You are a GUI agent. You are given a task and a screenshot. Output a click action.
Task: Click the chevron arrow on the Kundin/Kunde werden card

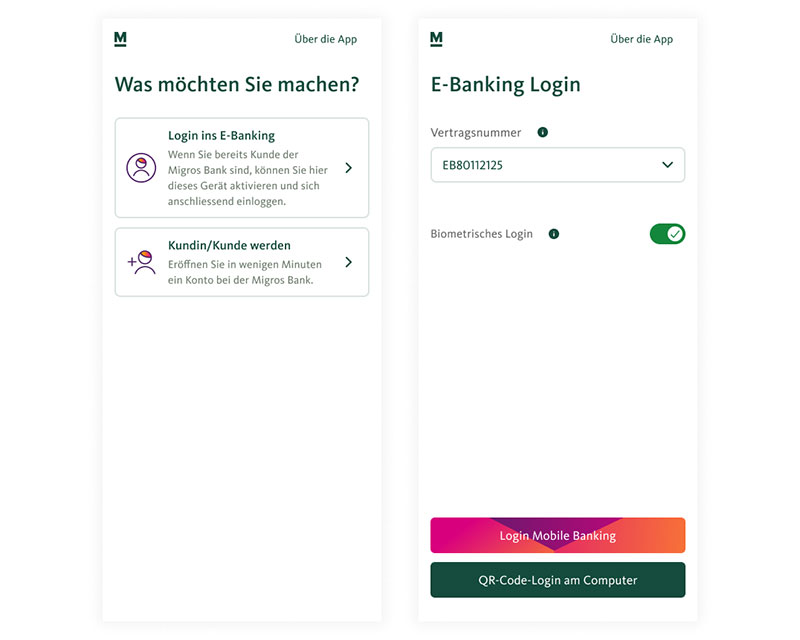click(348, 262)
